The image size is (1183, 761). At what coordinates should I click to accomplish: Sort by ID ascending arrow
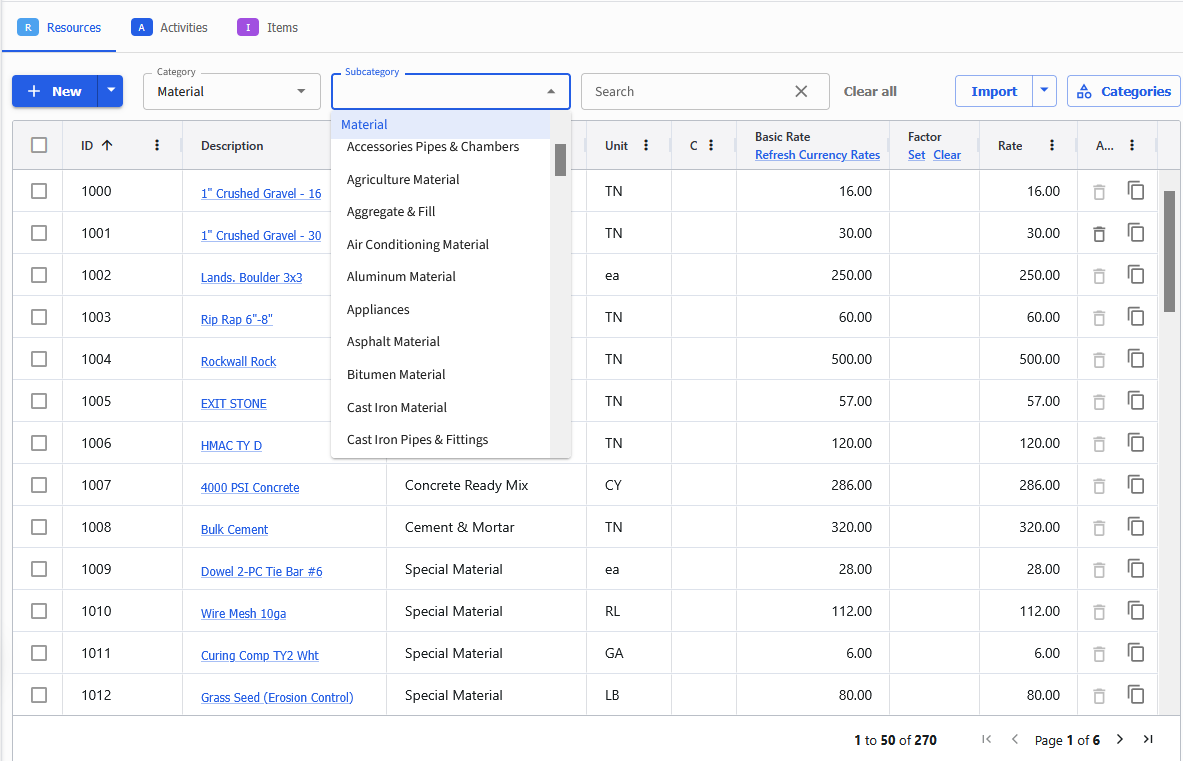tap(107, 145)
